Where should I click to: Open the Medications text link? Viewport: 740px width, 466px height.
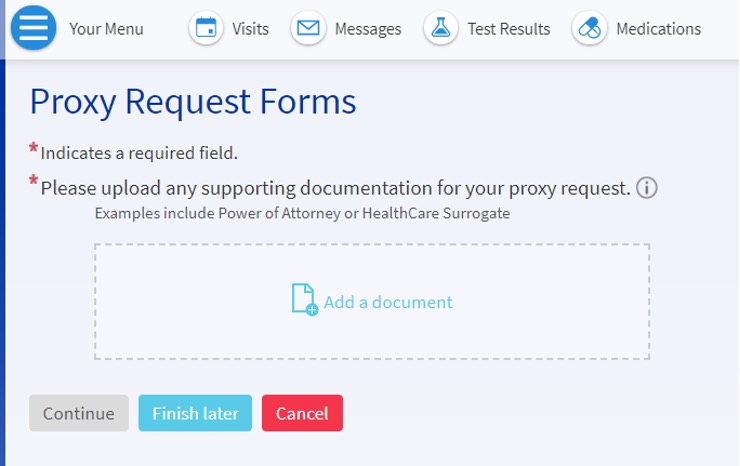click(658, 29)
